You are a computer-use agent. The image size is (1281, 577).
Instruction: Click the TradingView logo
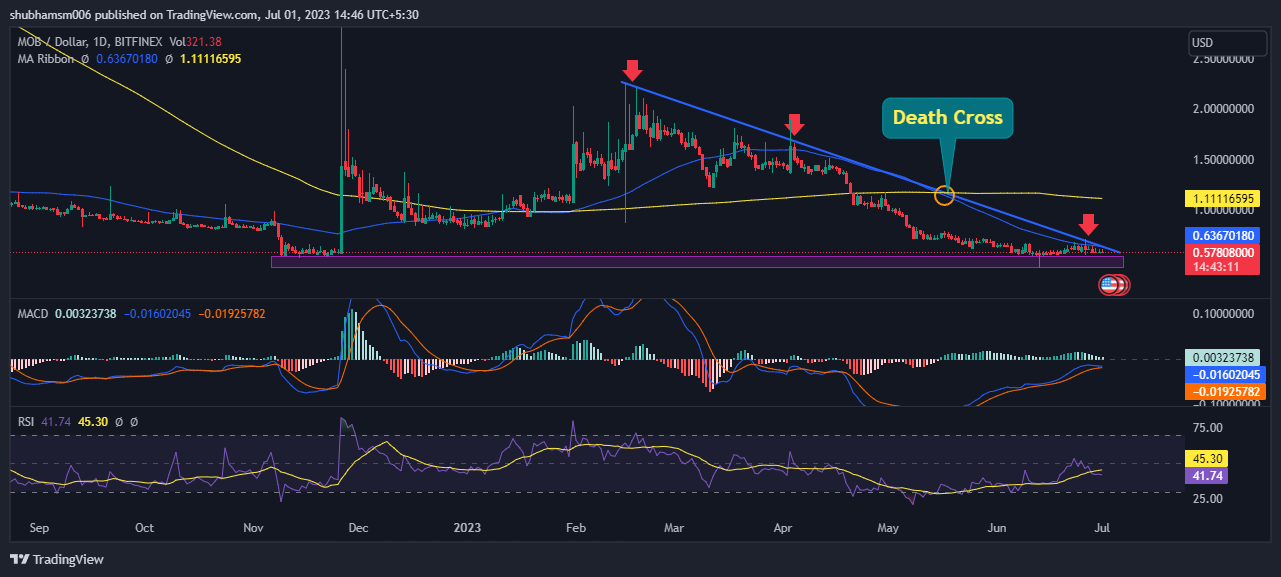coord(57,559)
